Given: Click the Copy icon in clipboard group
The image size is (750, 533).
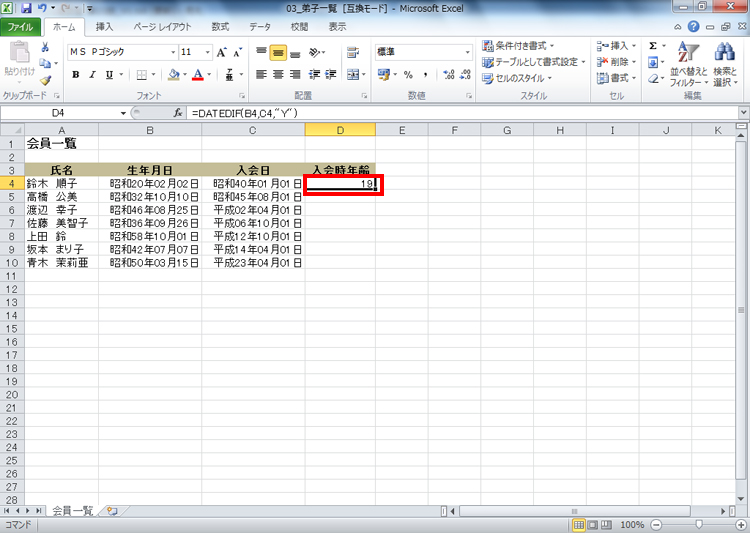Looking at the screenshot, I should [45, 63].
